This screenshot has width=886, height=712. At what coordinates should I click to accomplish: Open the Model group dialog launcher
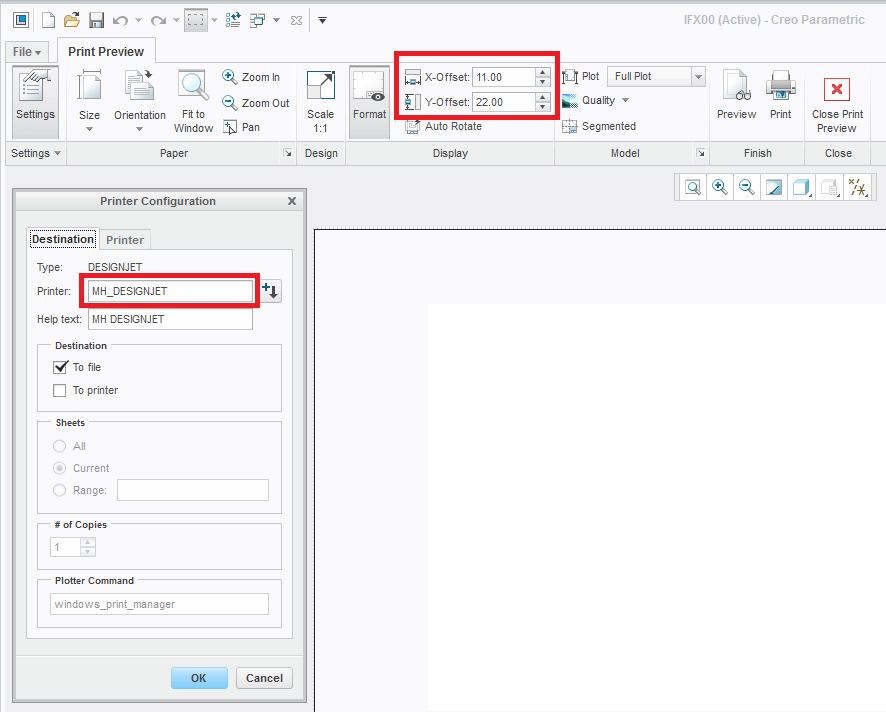[x=701, y=153]
